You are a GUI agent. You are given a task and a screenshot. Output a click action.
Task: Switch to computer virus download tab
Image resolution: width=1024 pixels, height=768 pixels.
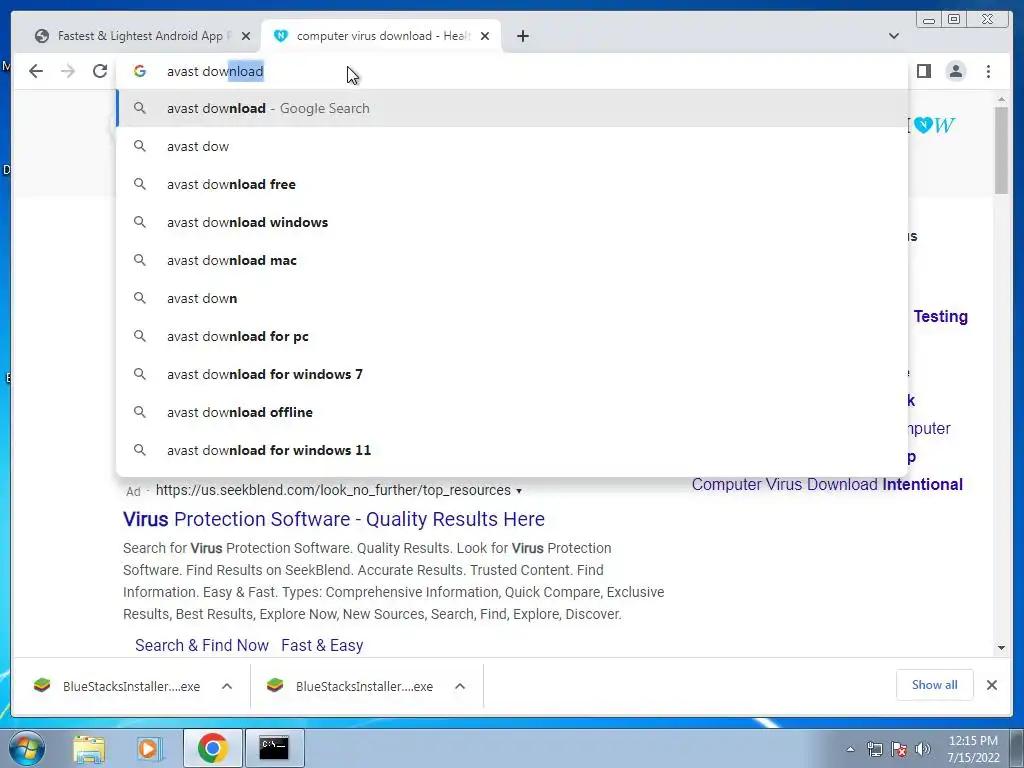[x=381, y=36]
